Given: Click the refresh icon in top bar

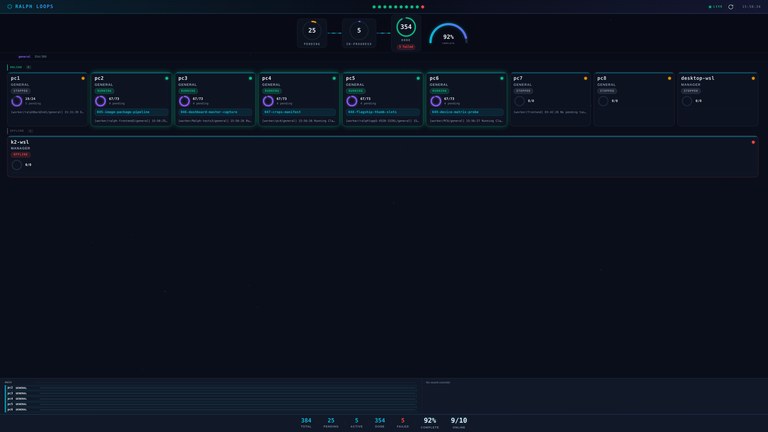Looking at the screenshot, I should click(x=731, y=7).
